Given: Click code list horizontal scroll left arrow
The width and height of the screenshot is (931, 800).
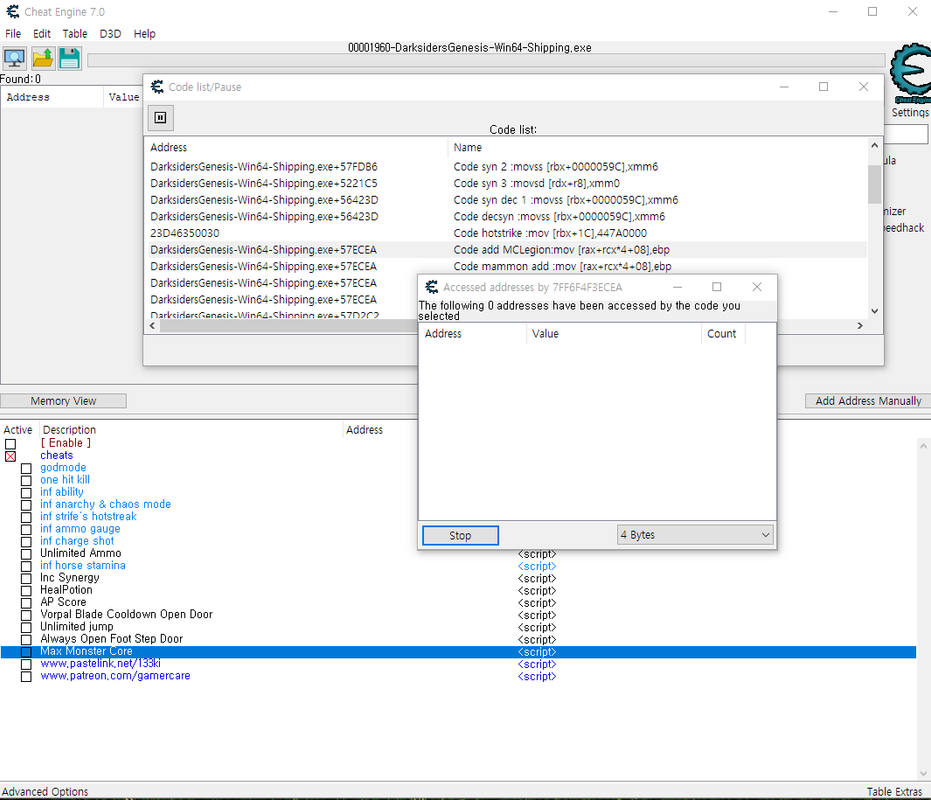Looking at the screenshot, I should pyautogui.click(x=153, y=325).
